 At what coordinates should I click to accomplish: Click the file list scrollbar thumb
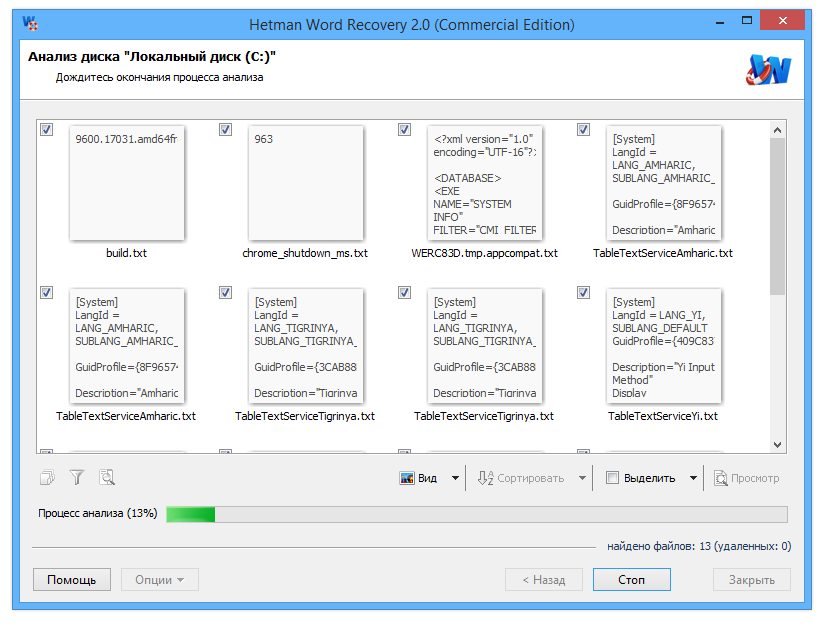coord(777,217)
